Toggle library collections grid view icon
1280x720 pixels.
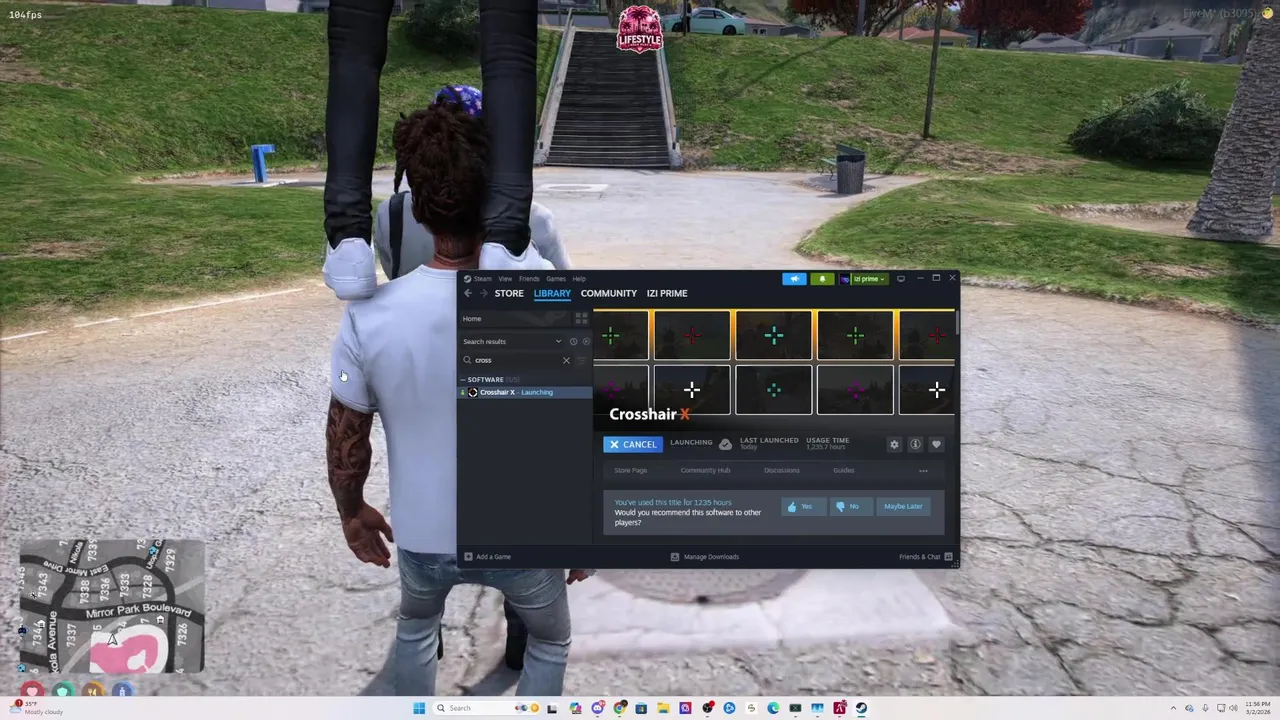581,318
